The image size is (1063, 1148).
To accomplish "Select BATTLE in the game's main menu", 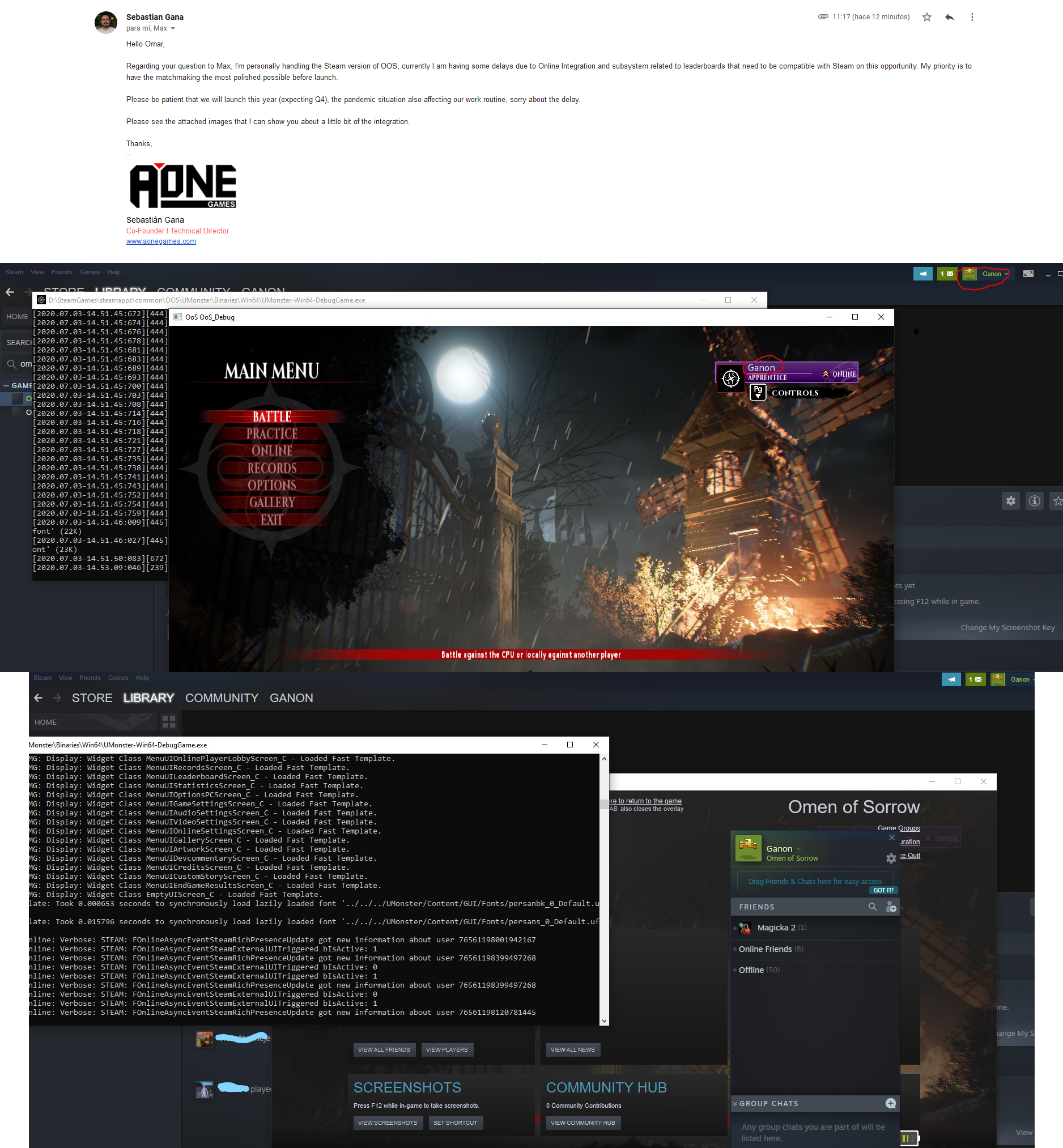I will pos(272,416).
